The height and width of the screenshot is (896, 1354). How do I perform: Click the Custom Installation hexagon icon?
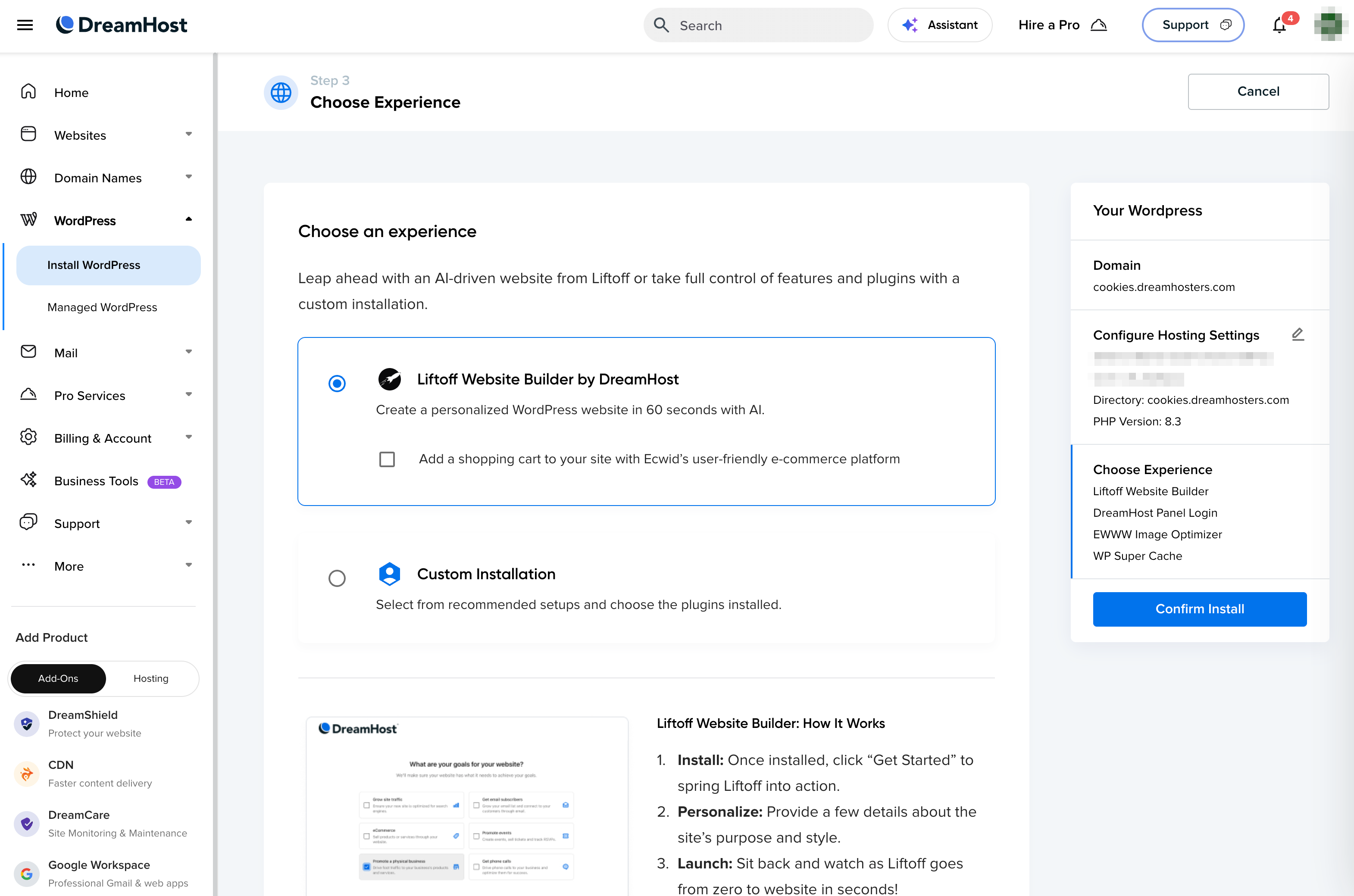pyautogui.click(x=390, y=574)
